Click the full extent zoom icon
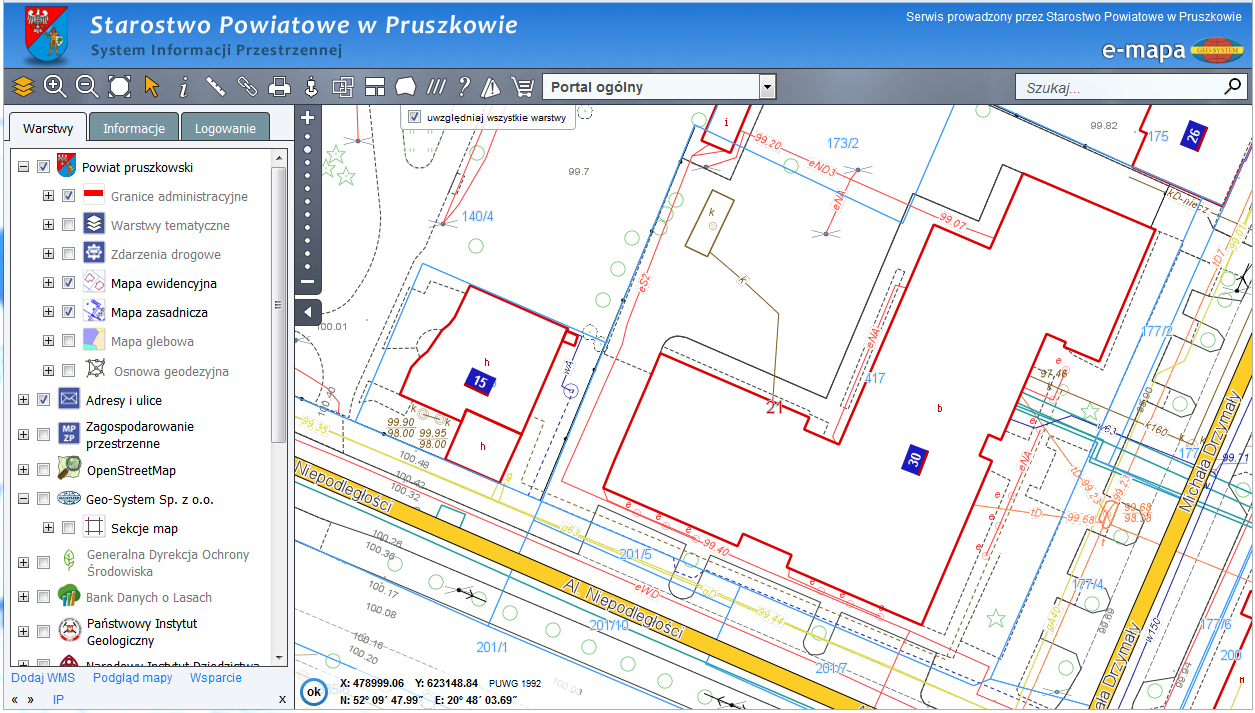 coord(119,87)
